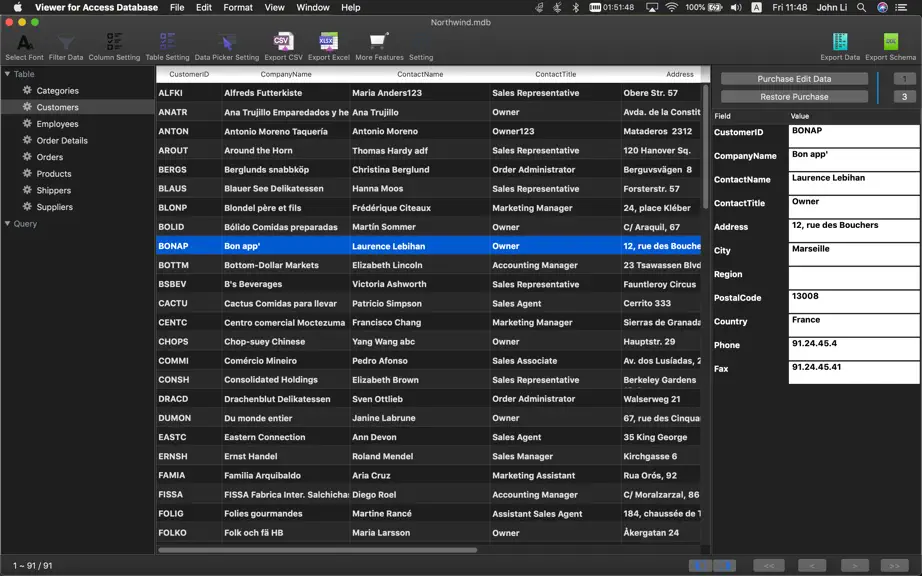This screenshot has width=922, height=576.
Task: Open the Filter Data tool
Action: (66, 47)
